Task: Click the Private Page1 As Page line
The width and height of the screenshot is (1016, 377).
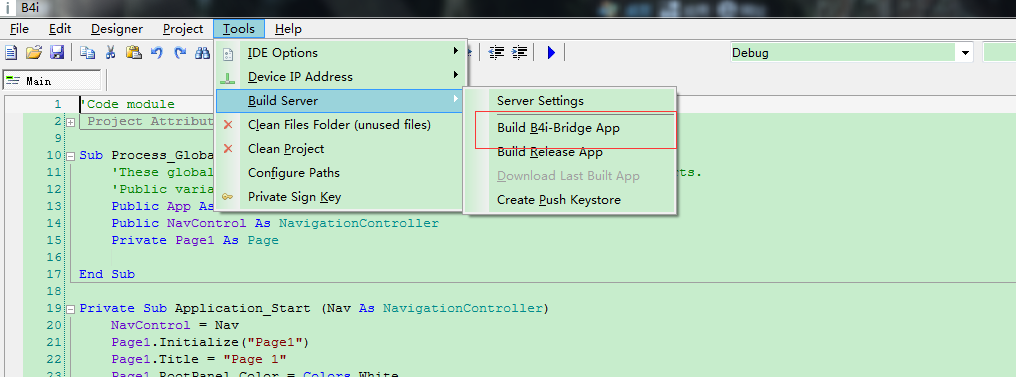Action: point(194,240)
